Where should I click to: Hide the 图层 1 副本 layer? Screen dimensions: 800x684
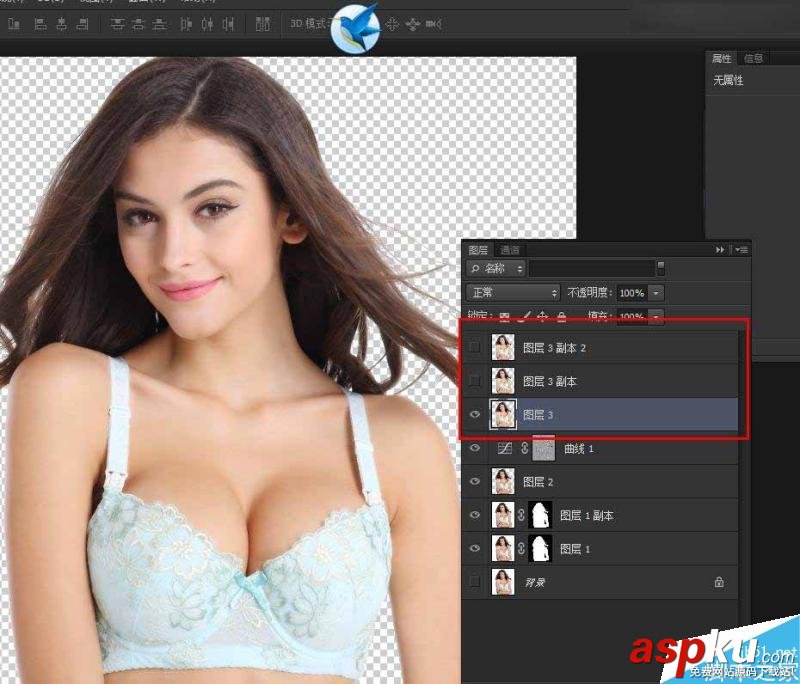[474, 515]
